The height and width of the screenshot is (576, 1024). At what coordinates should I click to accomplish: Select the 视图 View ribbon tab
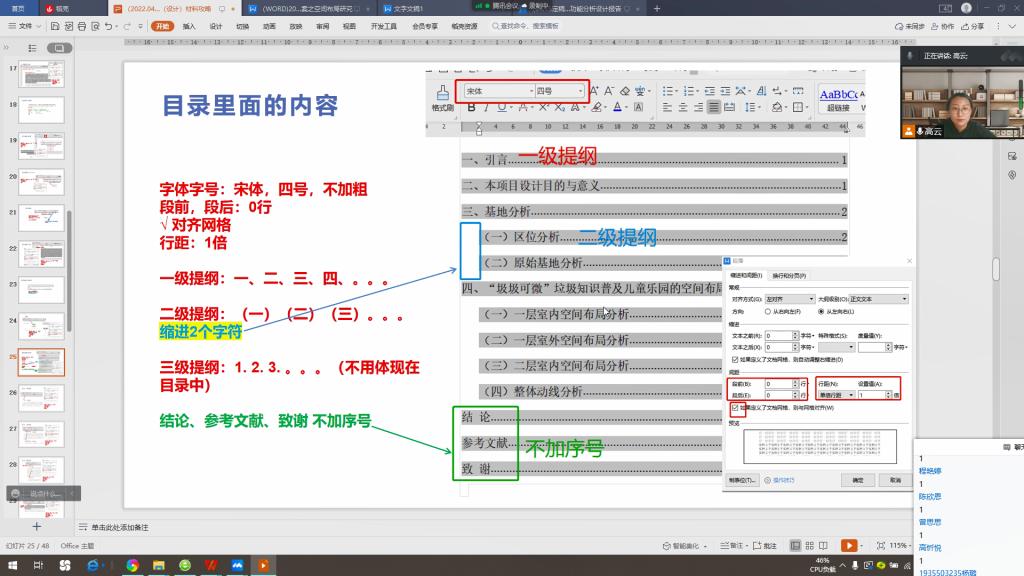tap(349, 26)
